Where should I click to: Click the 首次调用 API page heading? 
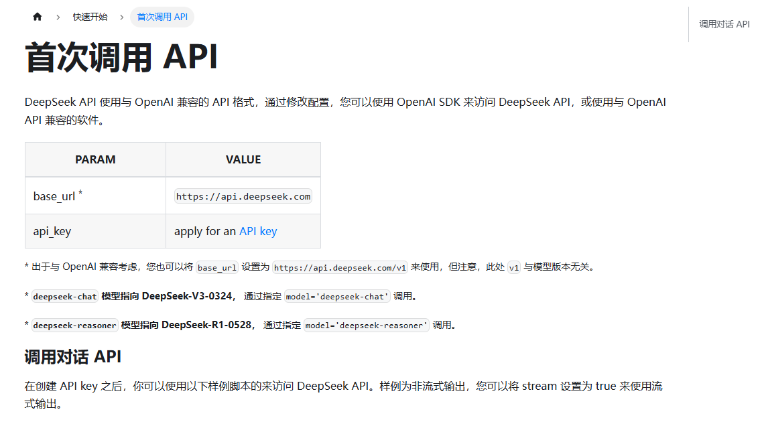(x=121, y=57)
